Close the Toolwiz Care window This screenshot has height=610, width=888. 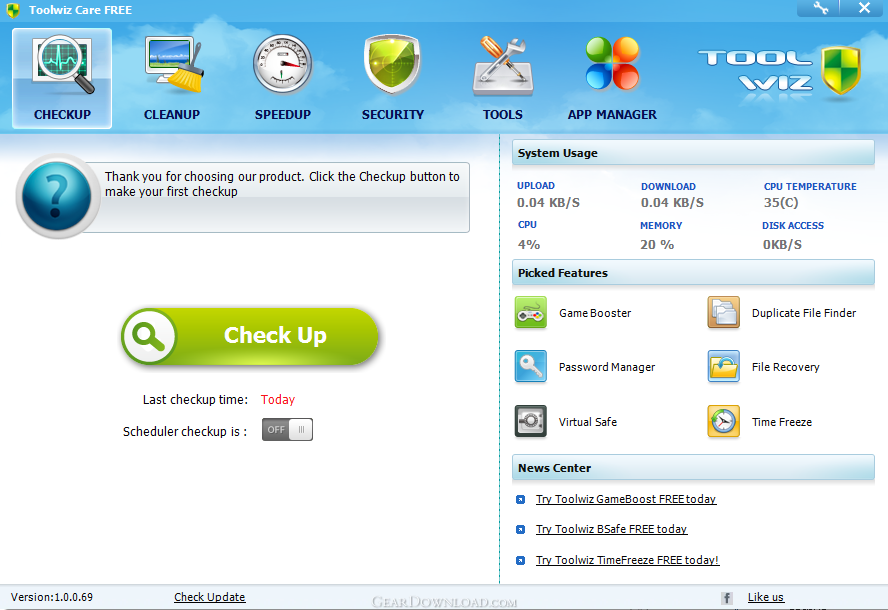864,8
